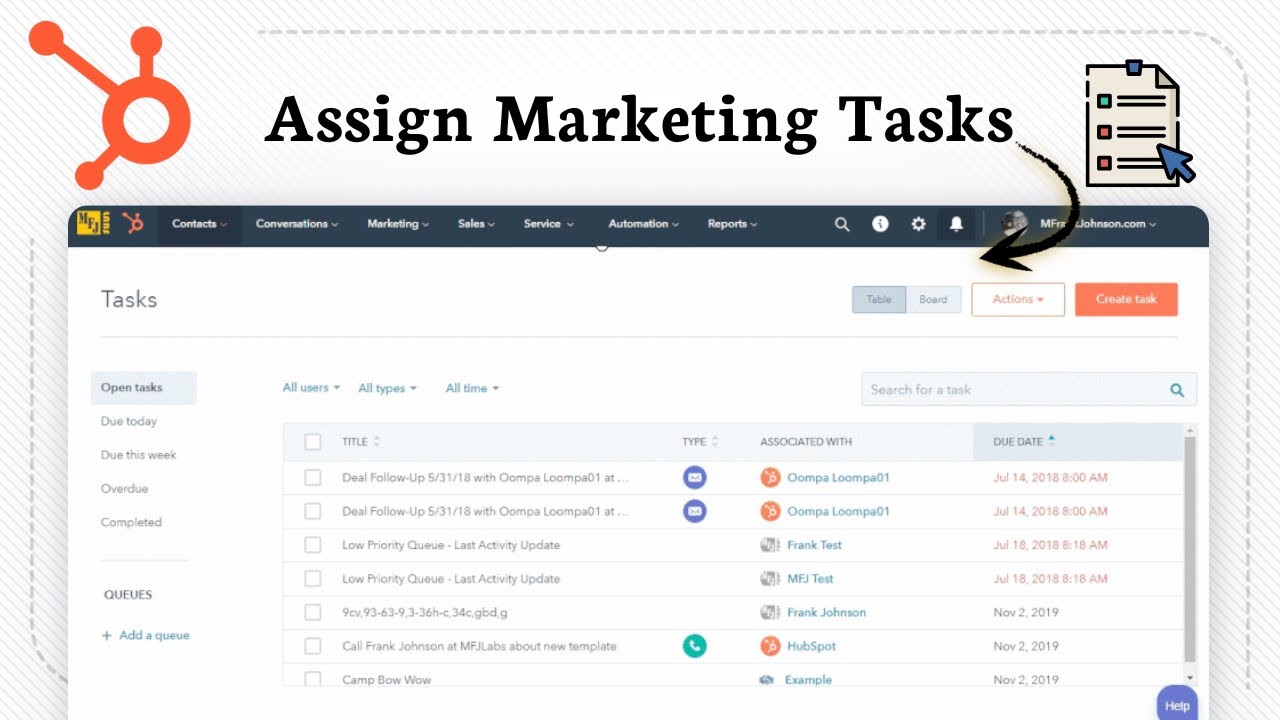Expand the Sales navbar menu

tap(474, 224)
